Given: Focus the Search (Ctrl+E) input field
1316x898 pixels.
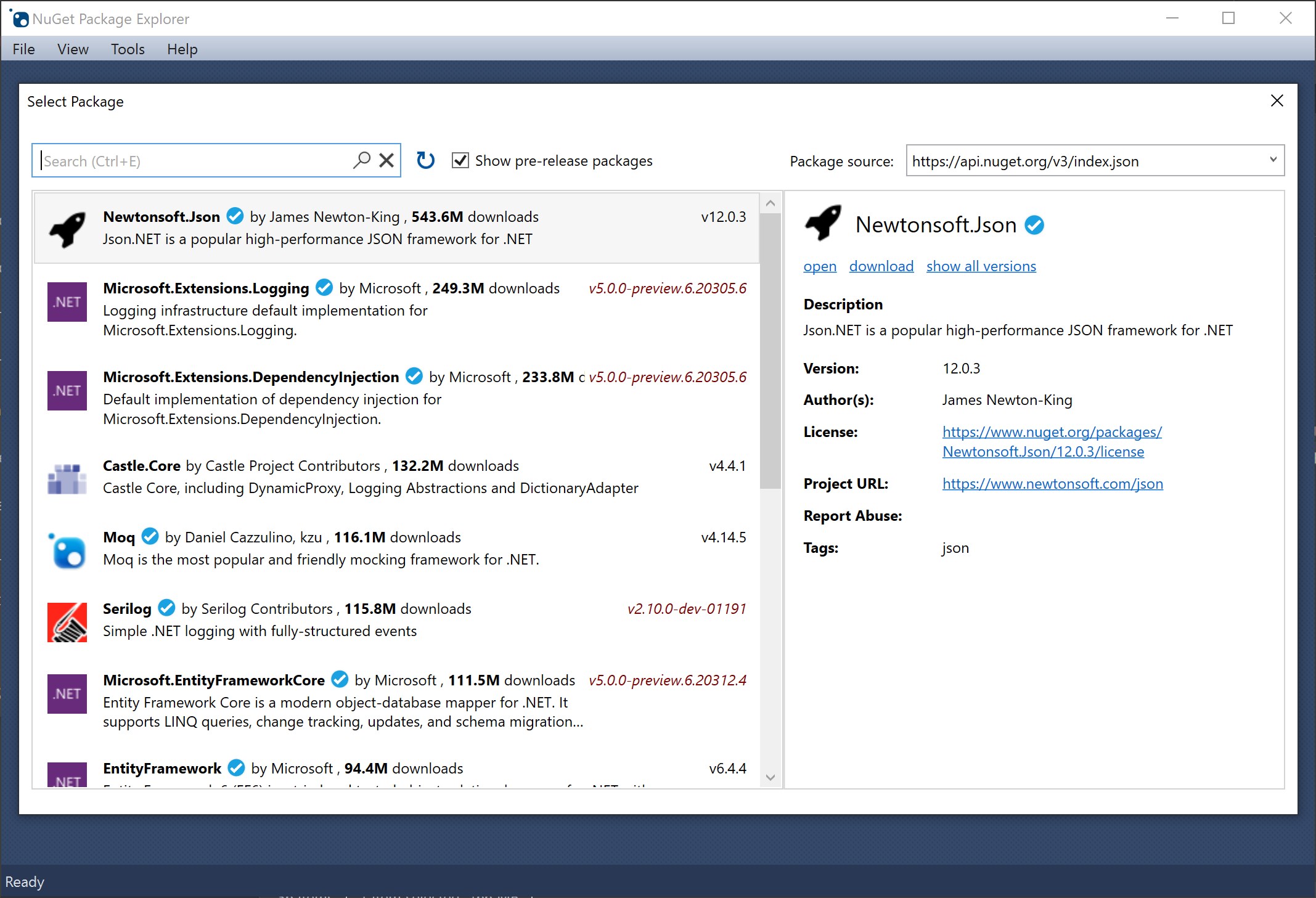Looking at the screenshot, I should [x=191, y=161].
